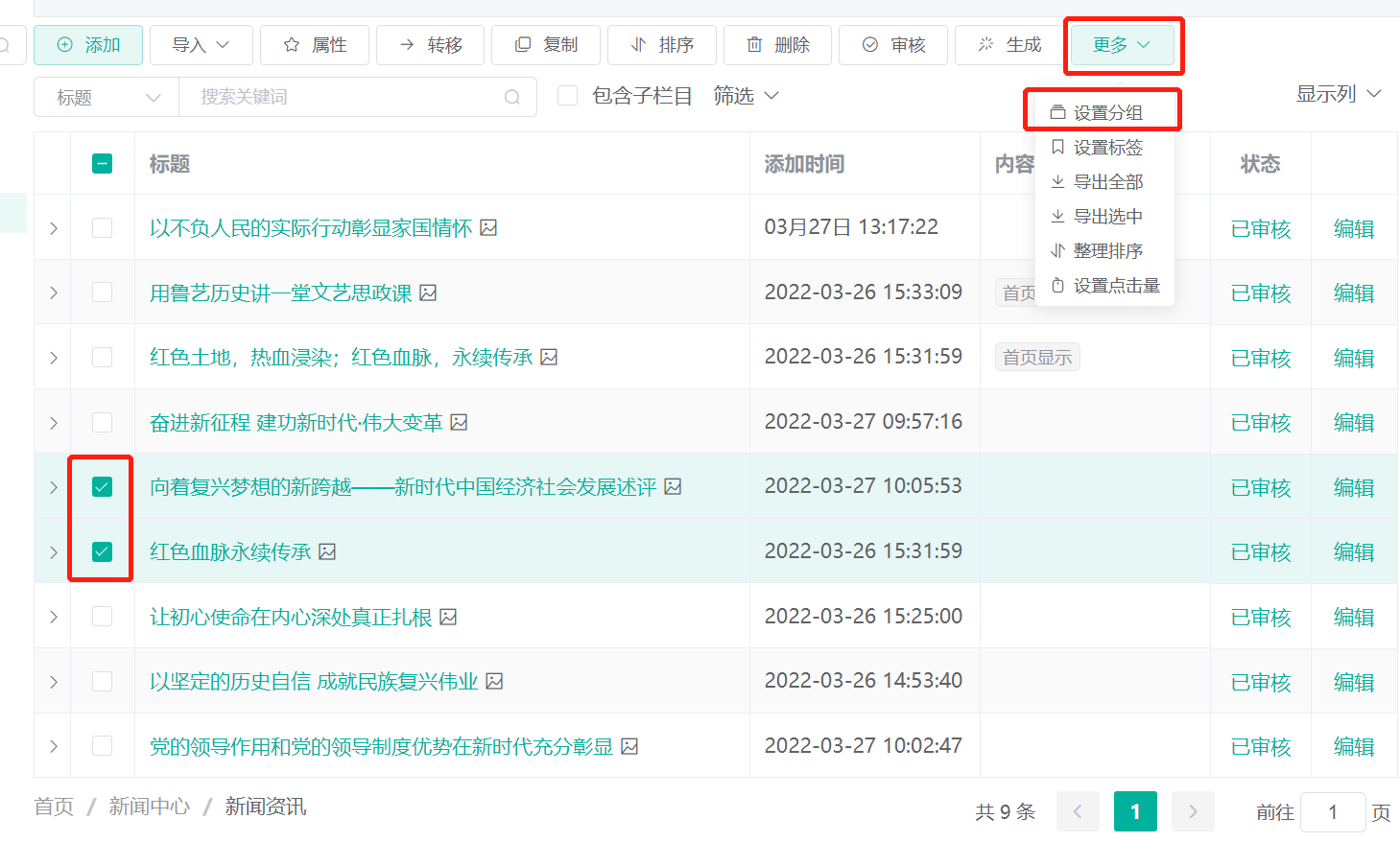Viewport: 1400px width, 866px height.
Task: Uncheck the 红色血脉永续传承 row checkbox
Action: (102, 551)
